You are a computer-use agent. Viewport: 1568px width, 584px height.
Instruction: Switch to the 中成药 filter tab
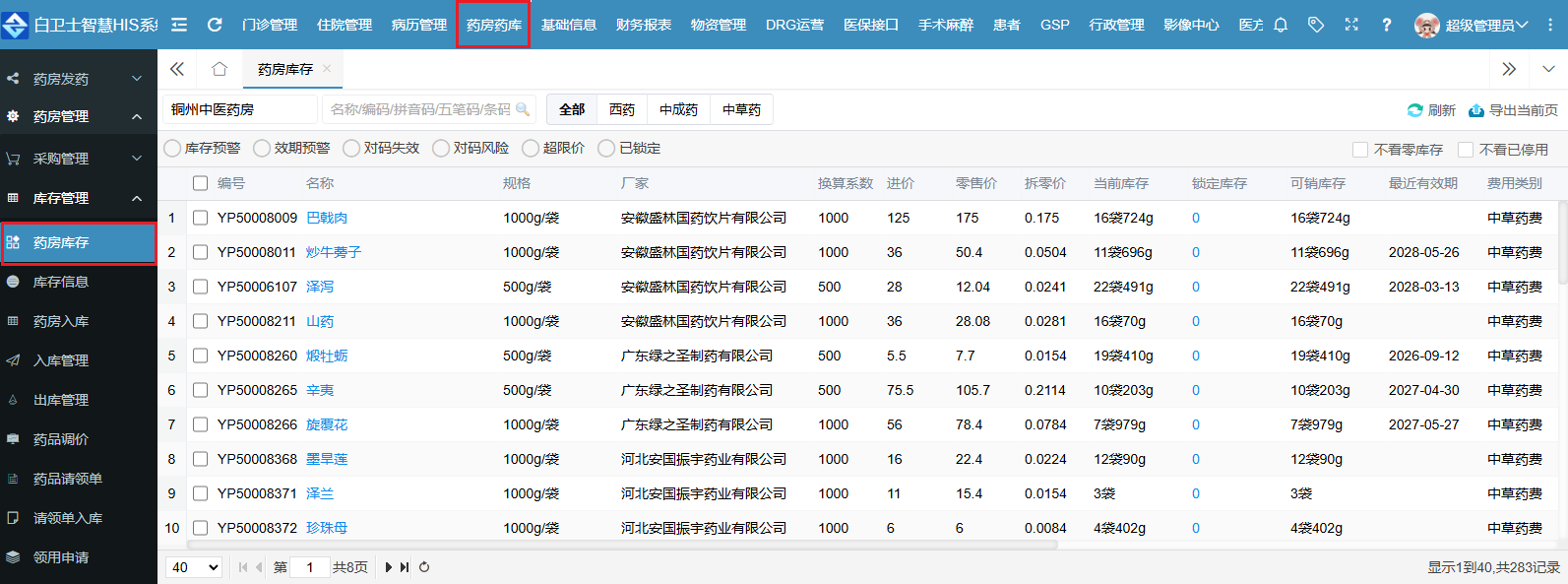point(678,109)
